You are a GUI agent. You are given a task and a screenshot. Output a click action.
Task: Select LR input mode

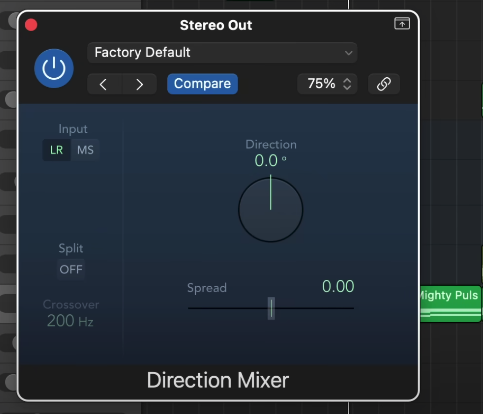(x=56, y=150)
